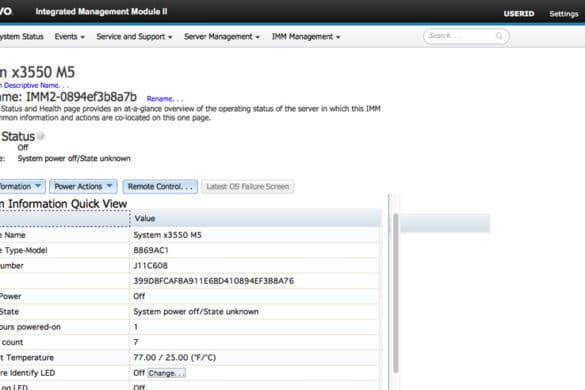The image size is (585, 390).
Task: Open Remote Control button
Action: click(160, 186)
